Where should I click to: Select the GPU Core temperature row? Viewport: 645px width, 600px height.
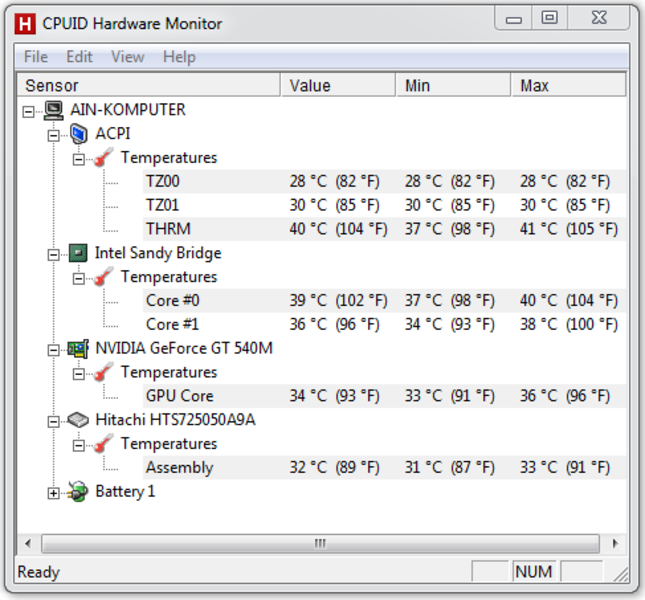pyautogui.click(x=180, y=396)
